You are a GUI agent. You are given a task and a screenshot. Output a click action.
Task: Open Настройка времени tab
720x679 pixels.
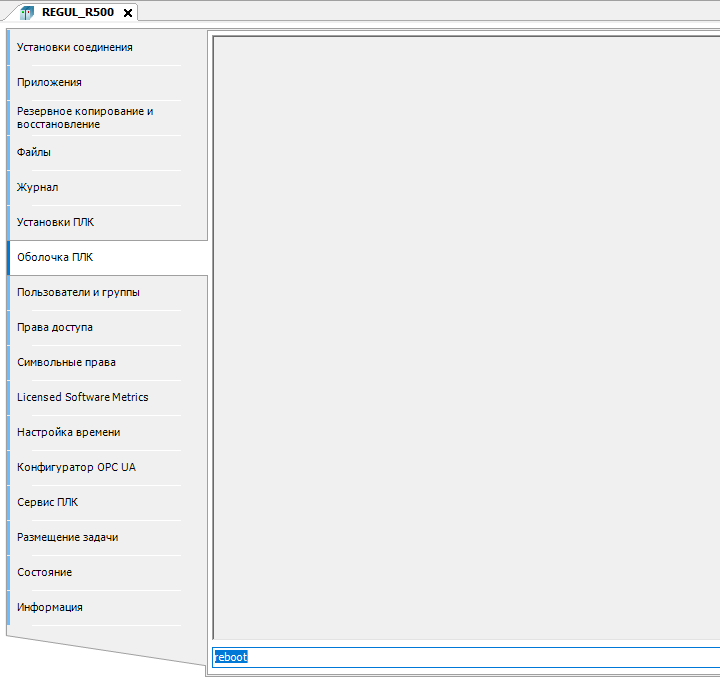point(68,432)
